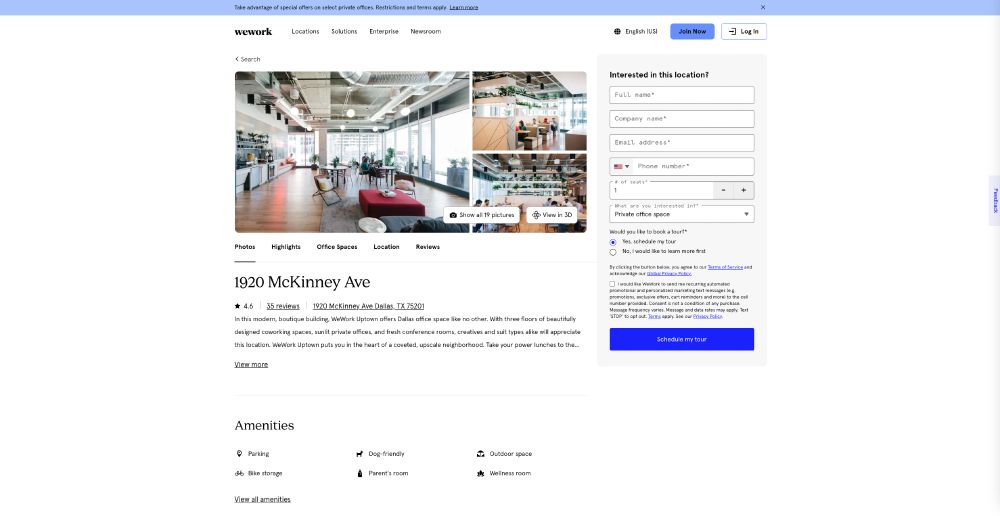Click the Dog-friendly amenity icon
This screenshot has width=1000, height=516.
(360, 454)
